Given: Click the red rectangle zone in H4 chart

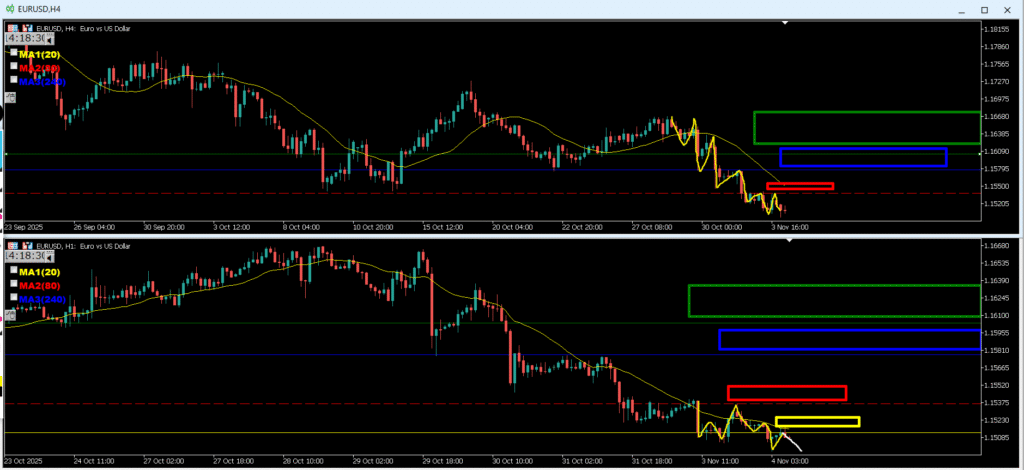Looking at the screenshot, I should (799, 184).
